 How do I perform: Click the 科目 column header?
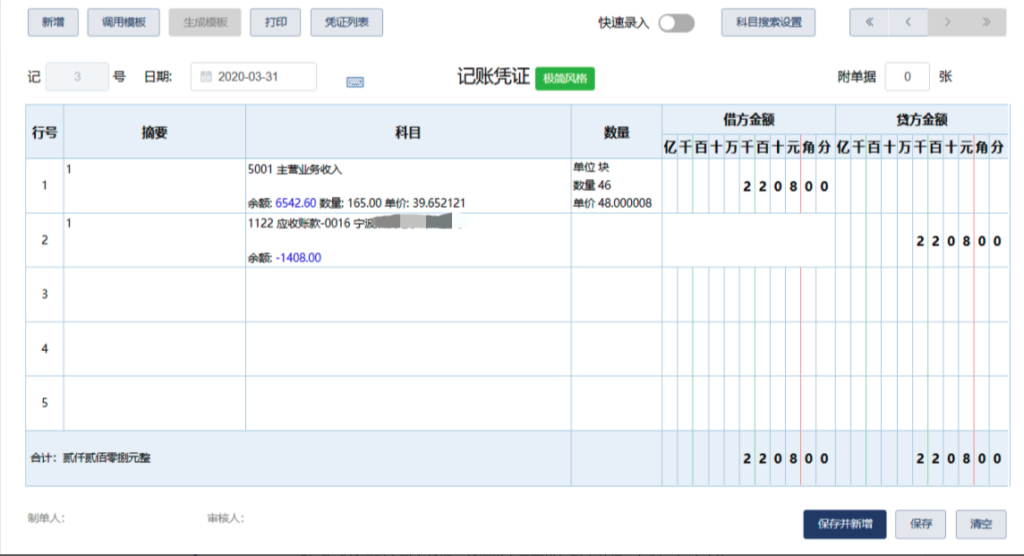click(408, 133)
